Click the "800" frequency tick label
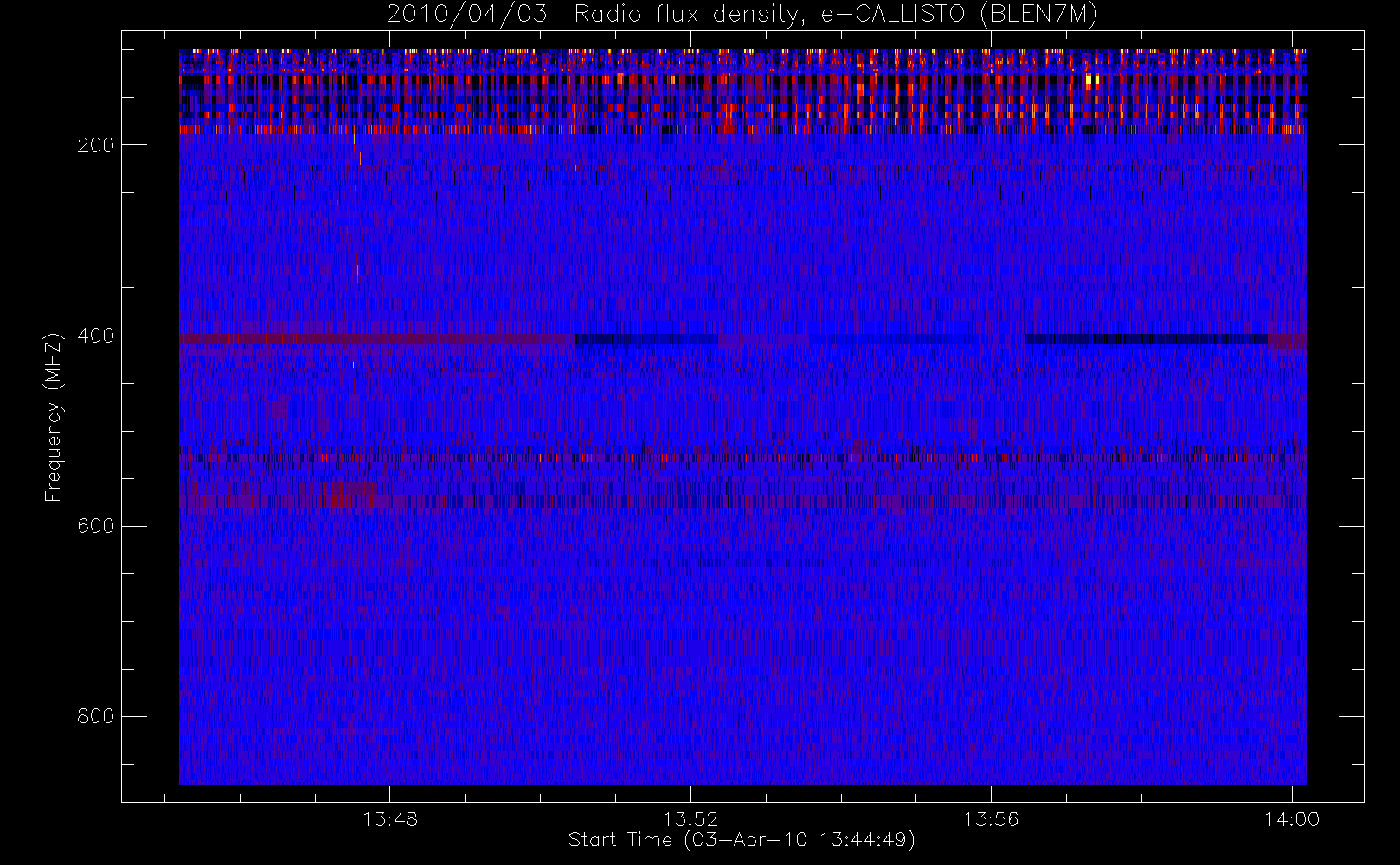 [x=96, y=716]
